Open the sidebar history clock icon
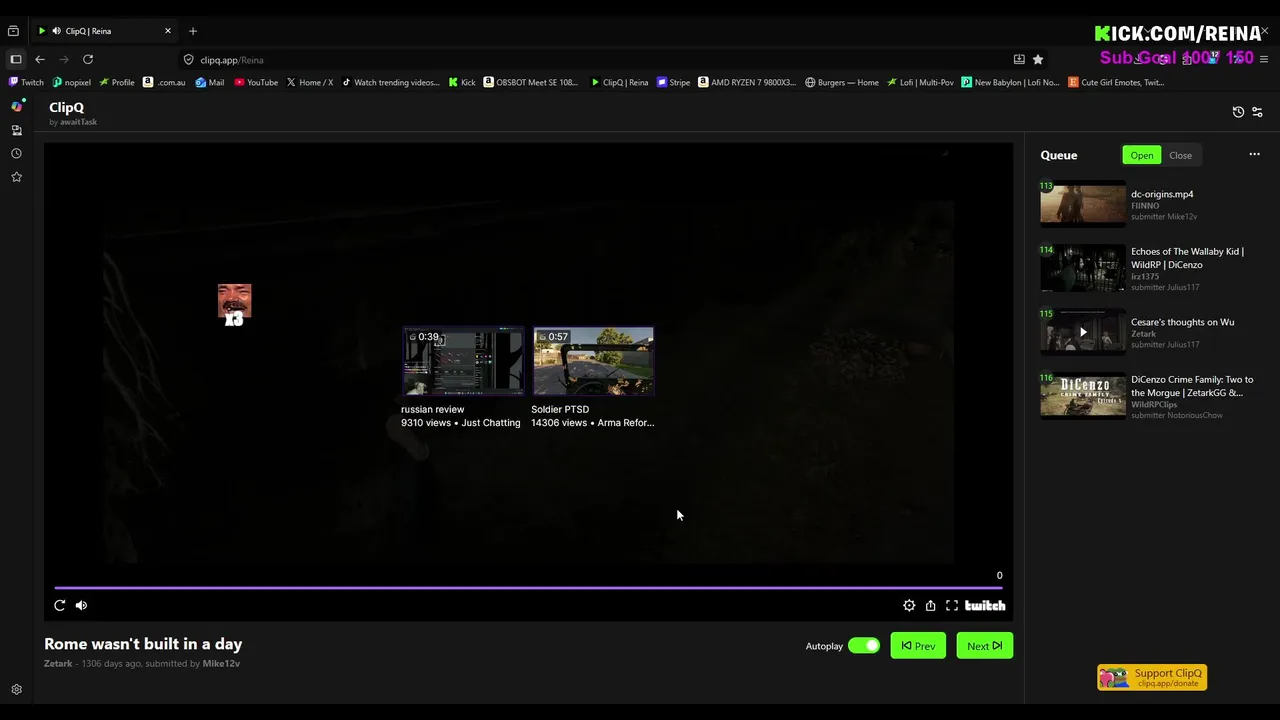This screenshot has height=720, width=1280. coord(16,153)
